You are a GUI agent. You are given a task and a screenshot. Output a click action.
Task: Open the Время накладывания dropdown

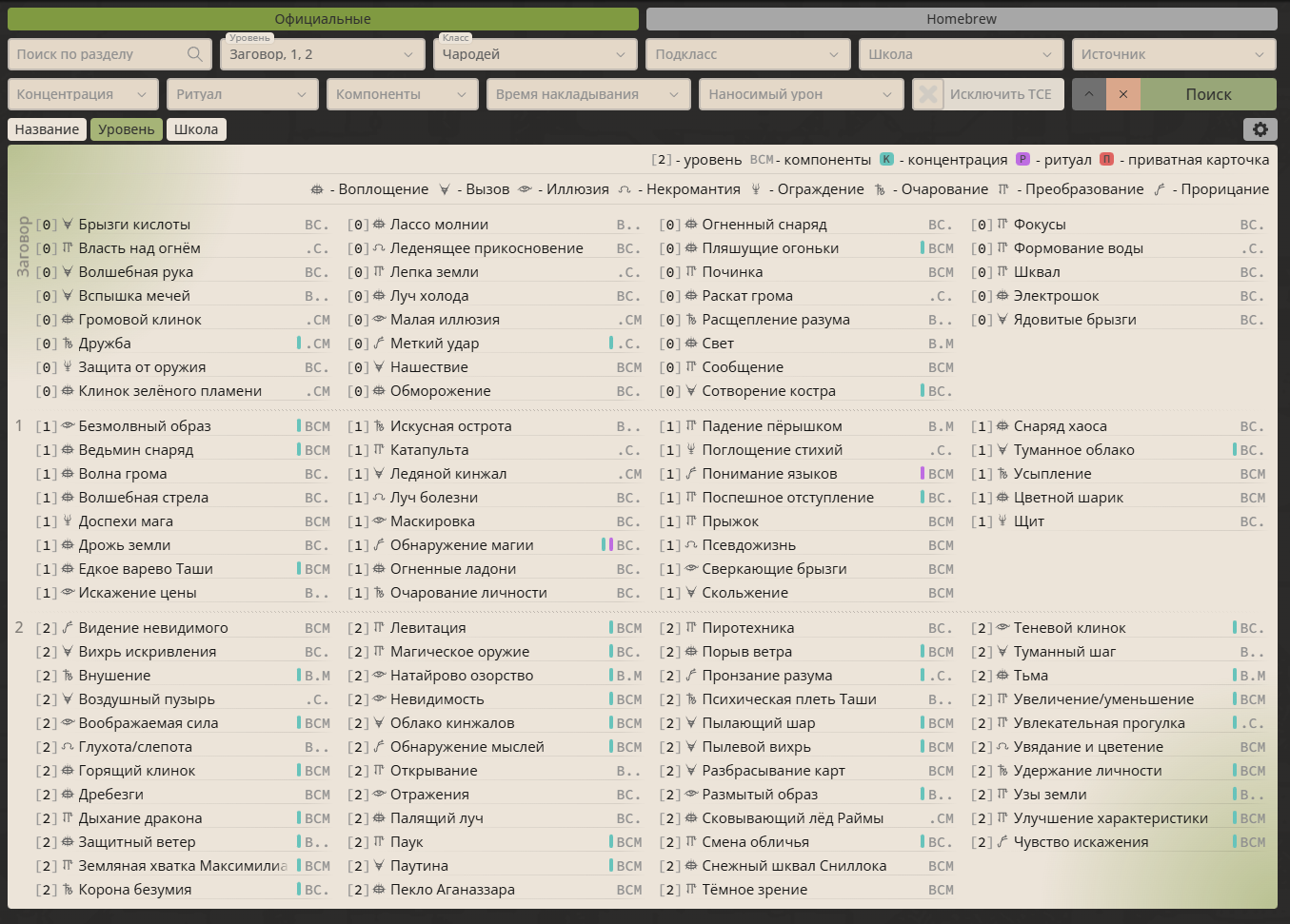(587, 94)
